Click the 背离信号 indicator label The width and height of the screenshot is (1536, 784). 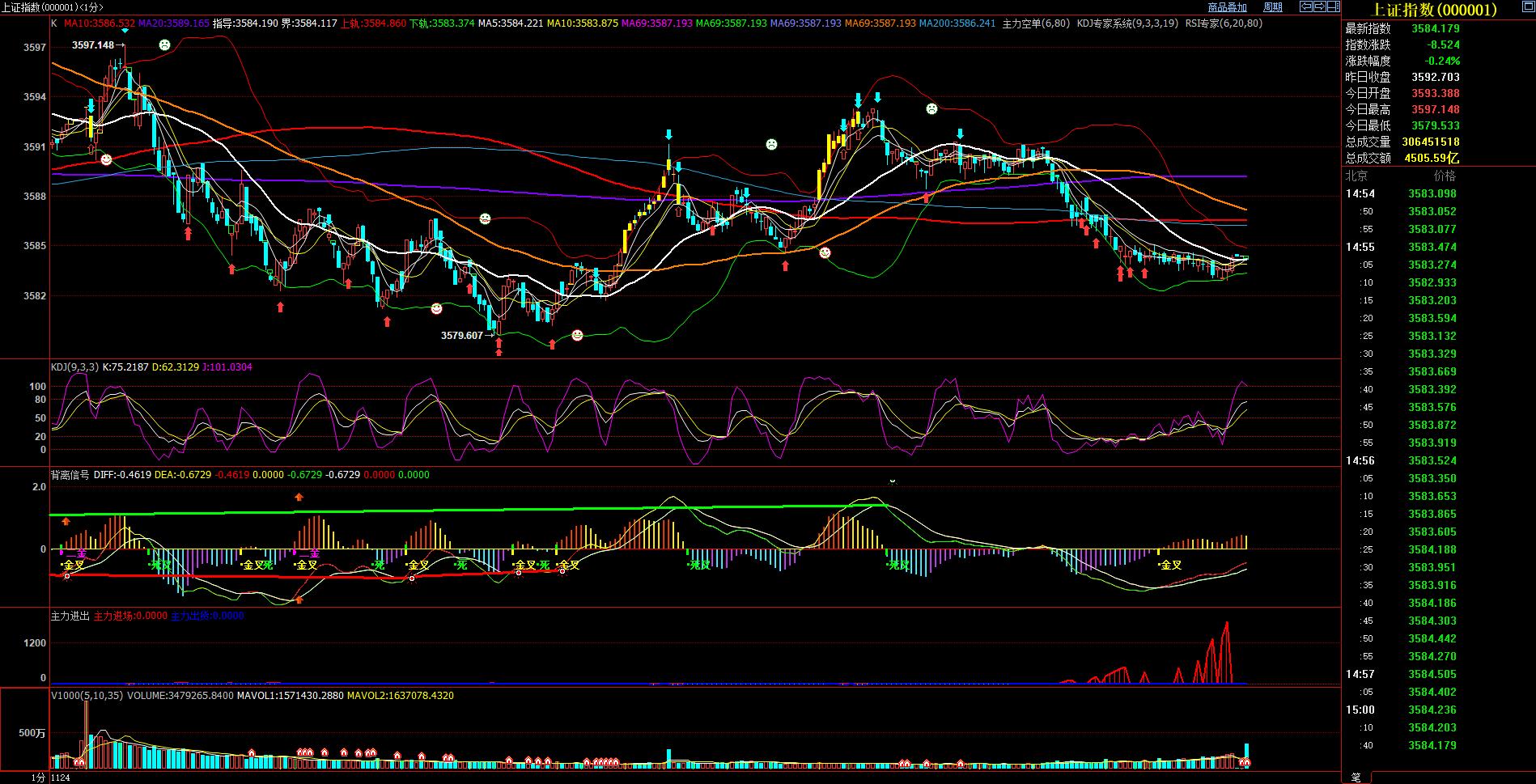[x=70, y=475]
